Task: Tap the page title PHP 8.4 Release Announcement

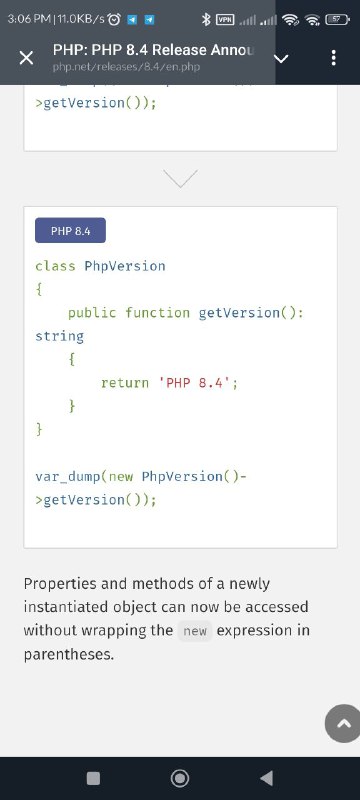Action: 152,50
